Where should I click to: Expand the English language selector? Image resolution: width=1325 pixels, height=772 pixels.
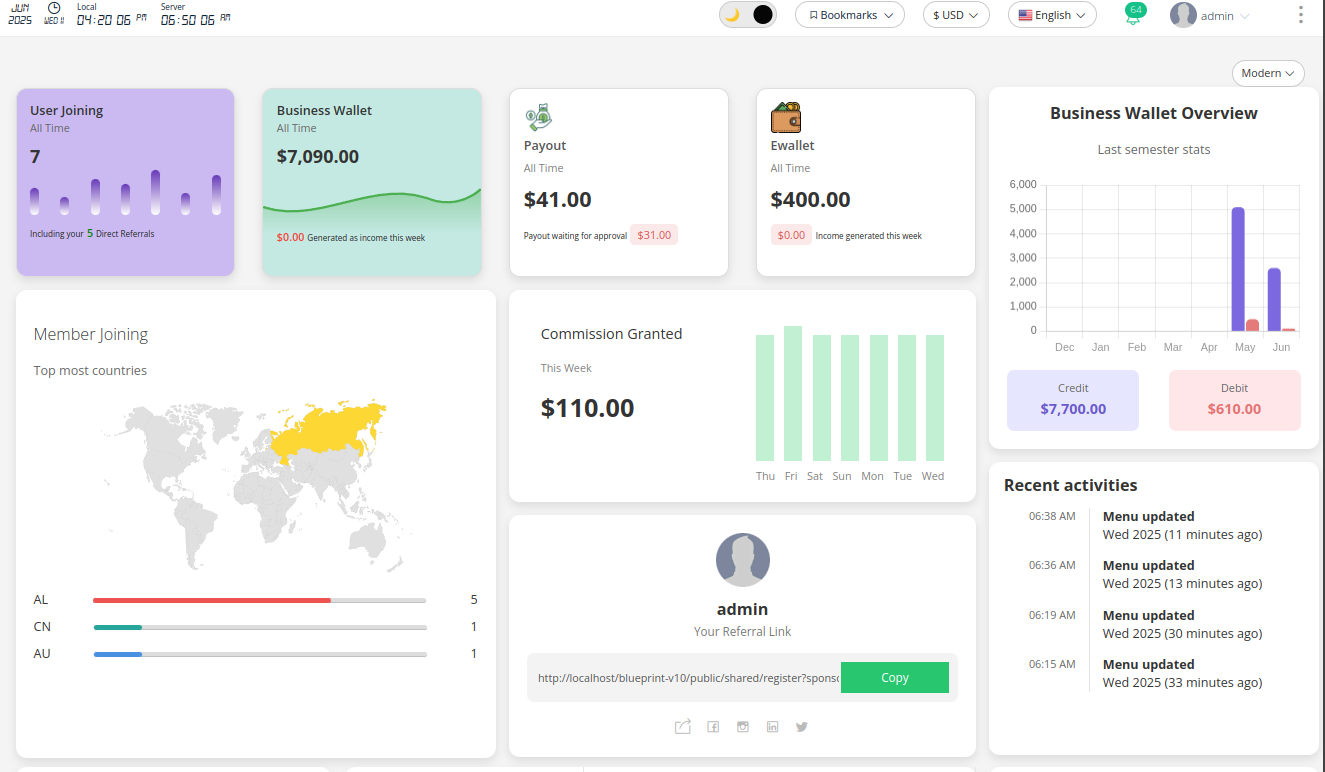pyautogui.click(x=1052, y=15)
